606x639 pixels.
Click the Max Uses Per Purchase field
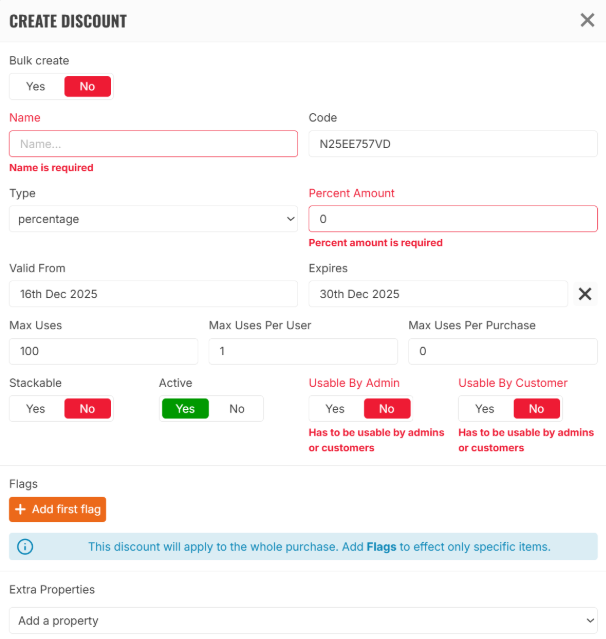tap(502, 352)
